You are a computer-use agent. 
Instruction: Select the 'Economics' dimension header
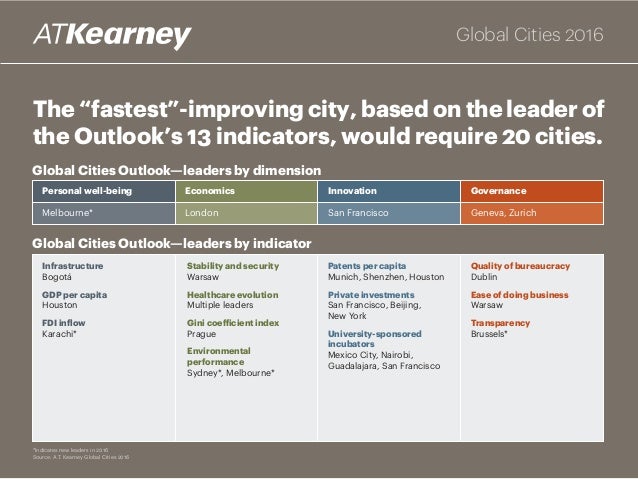coord(246,191)
